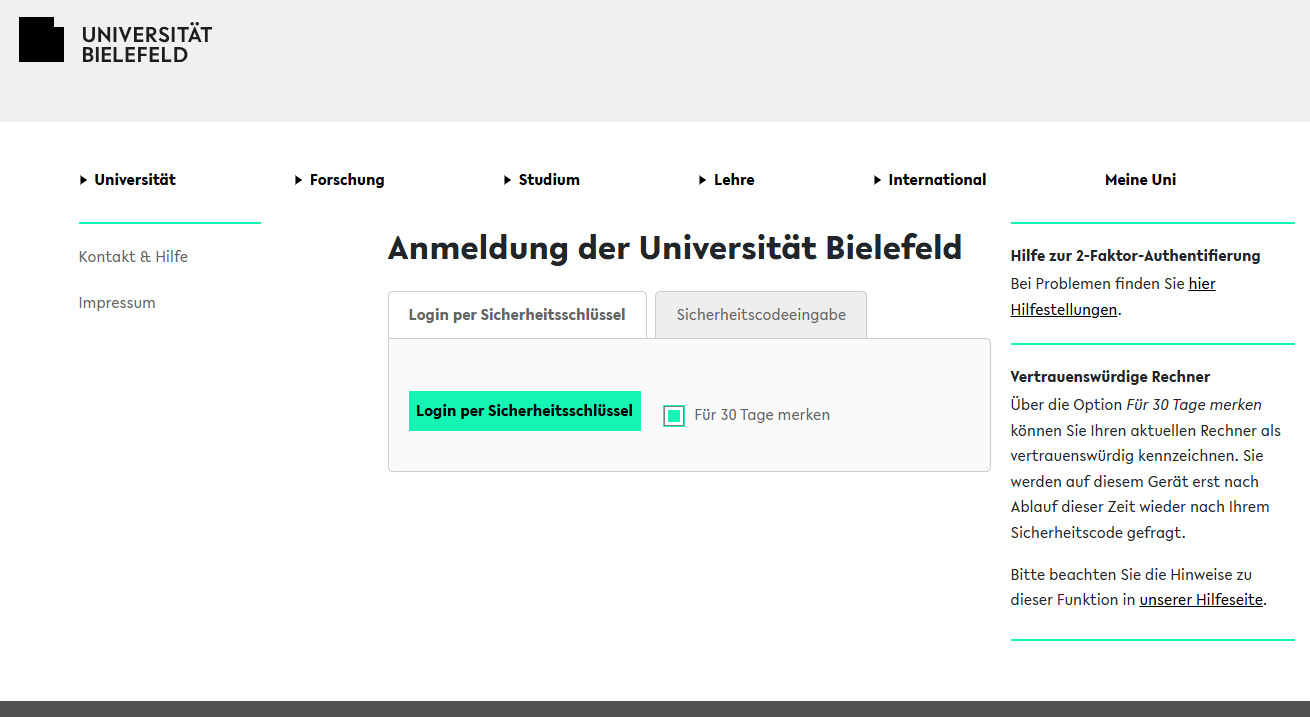Click the green Login per Sicherheitsschlüssel button
The image size is (1310, 717).
(525, 411)
